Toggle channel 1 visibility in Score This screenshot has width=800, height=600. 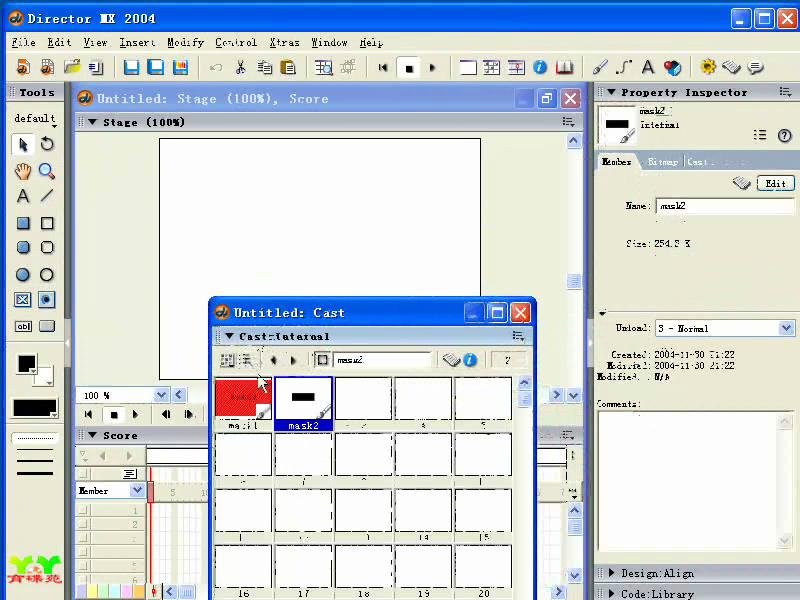(x=84, y=510)
